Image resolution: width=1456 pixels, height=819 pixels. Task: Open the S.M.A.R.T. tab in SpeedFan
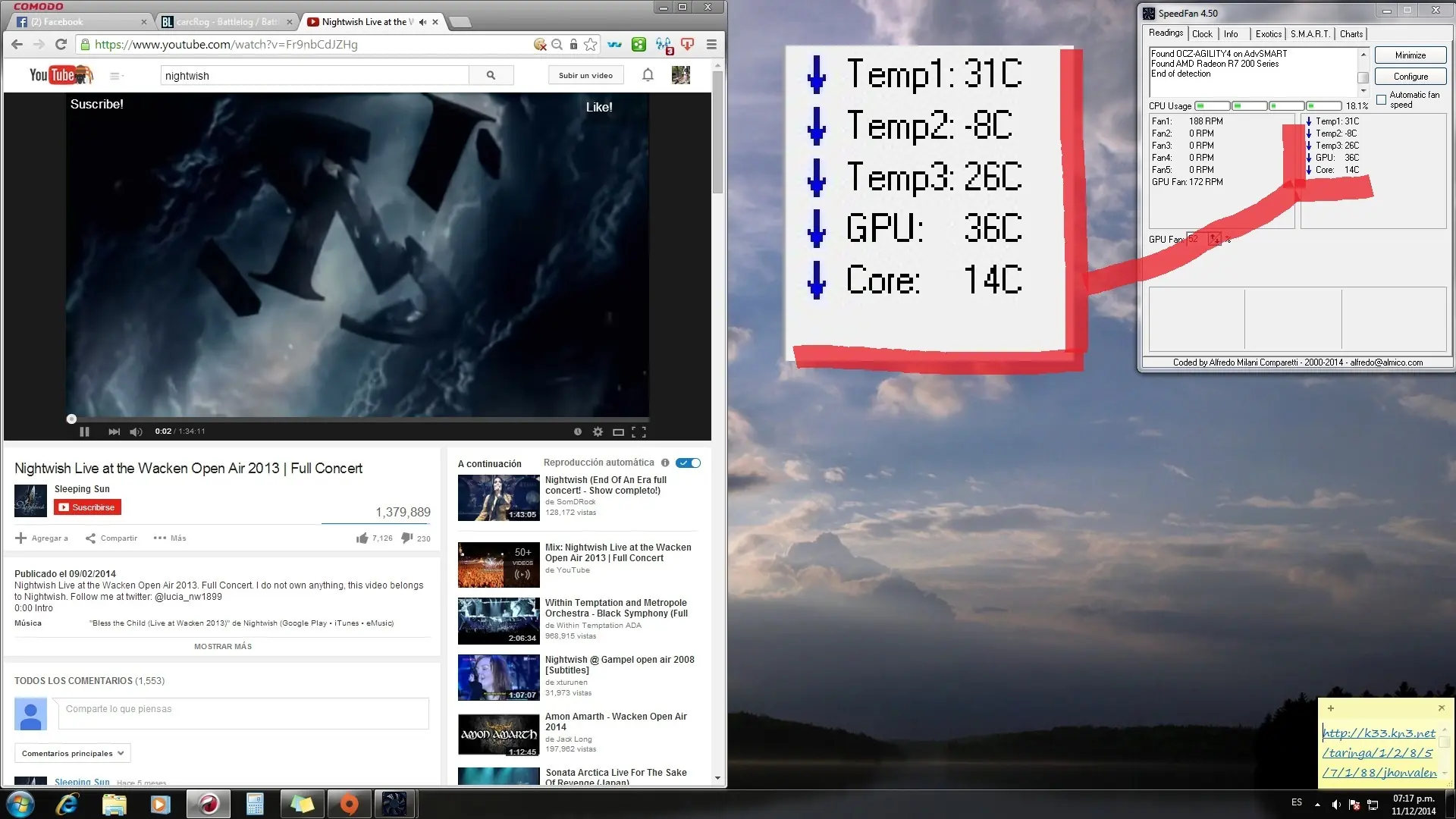[1310, 33]
